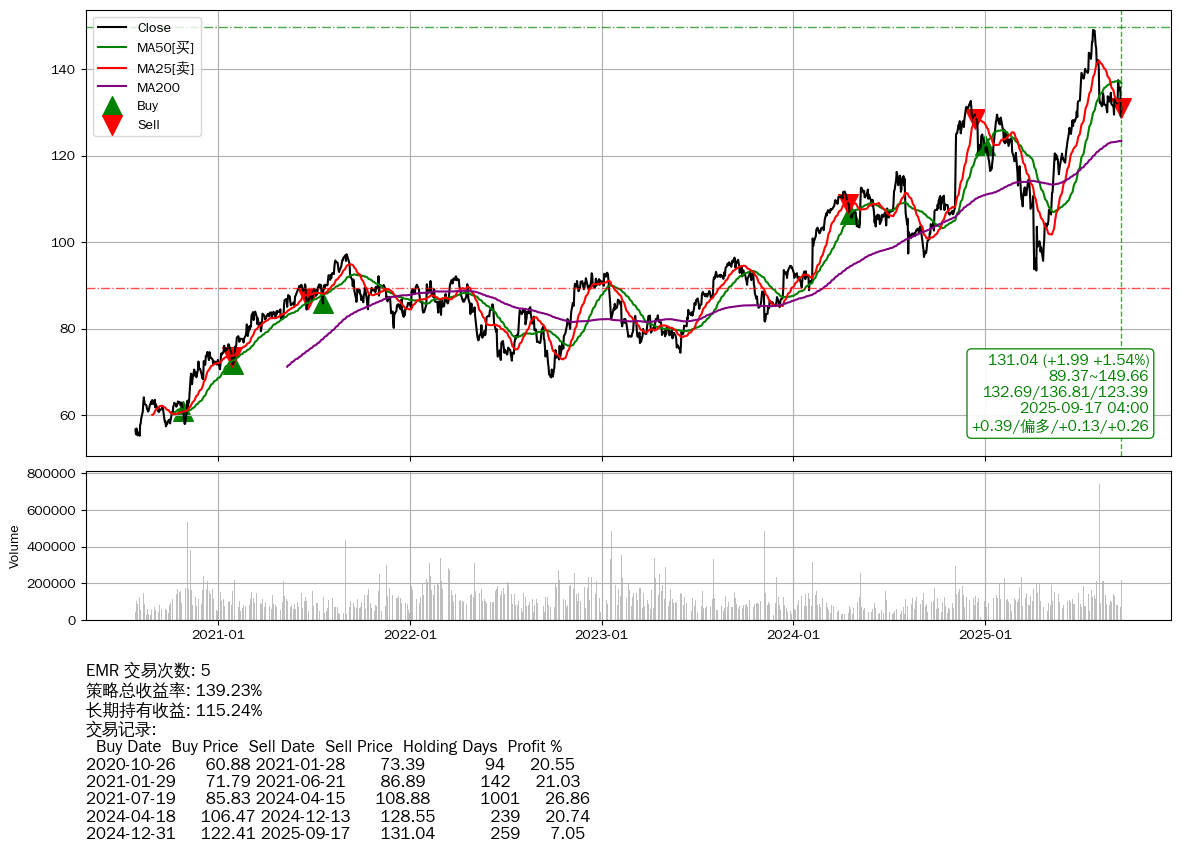Click the tallest volume bar in 2025
Viewport: 1180px width, 852px height.
pos(1099,550)
